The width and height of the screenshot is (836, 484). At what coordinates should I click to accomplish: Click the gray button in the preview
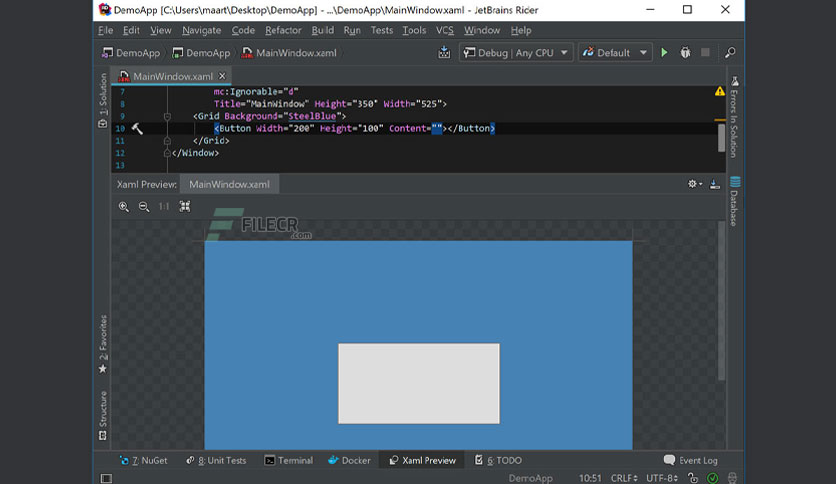click(x=419, y=384)
